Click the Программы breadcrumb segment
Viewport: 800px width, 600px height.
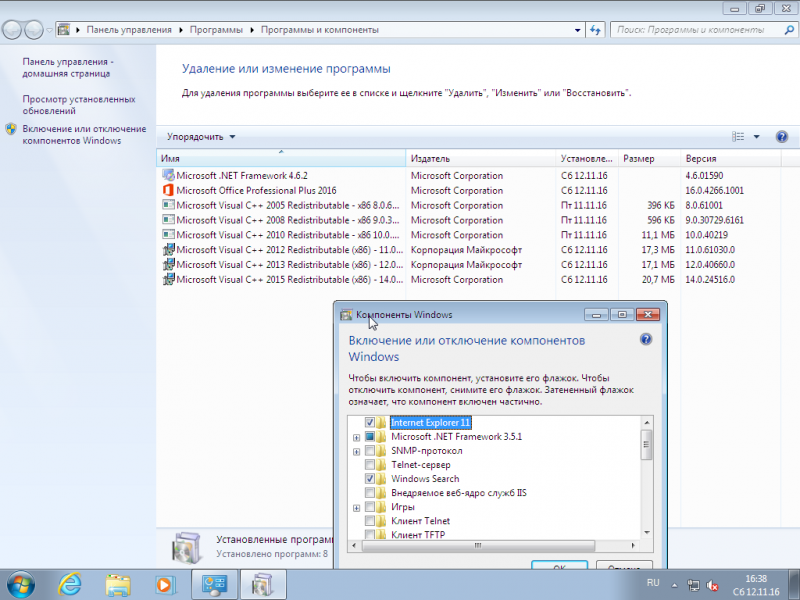[x=216, y=30]
